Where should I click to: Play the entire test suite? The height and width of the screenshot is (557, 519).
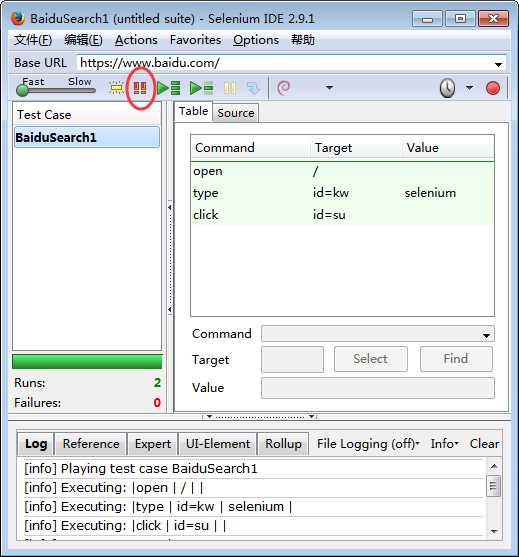[x=168, y=88]
